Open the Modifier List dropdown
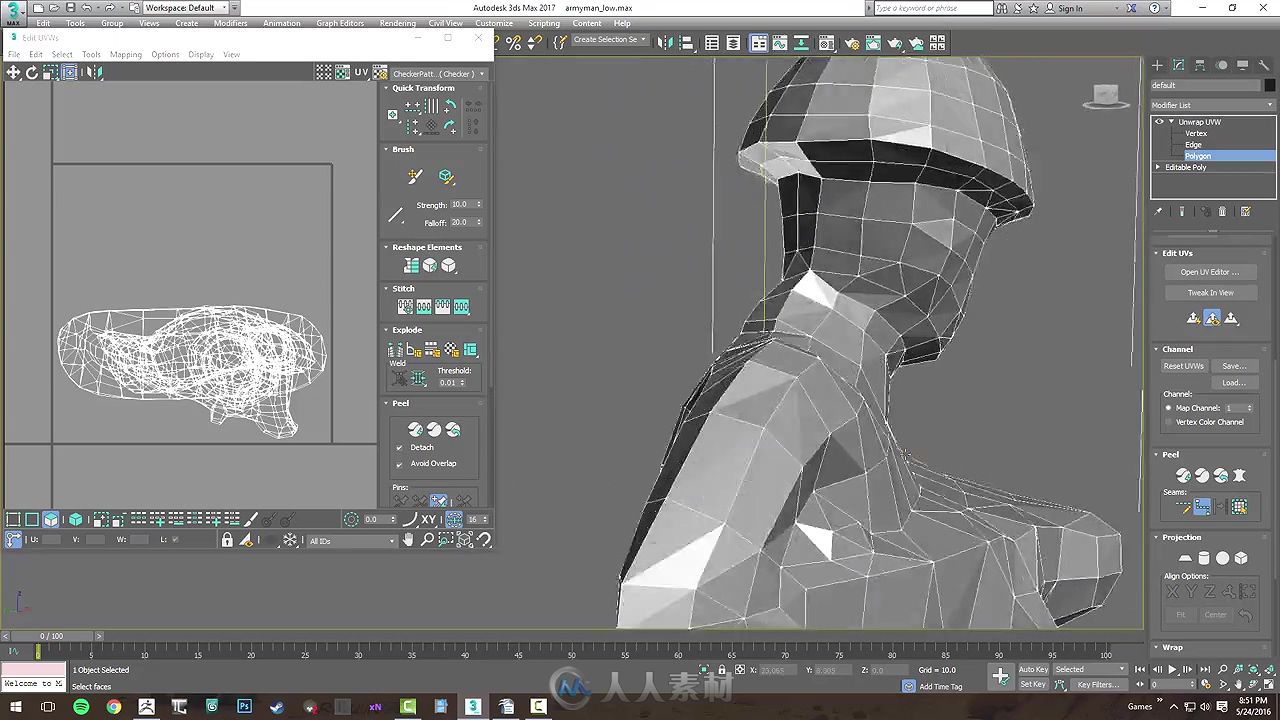 pos(1212,105)
